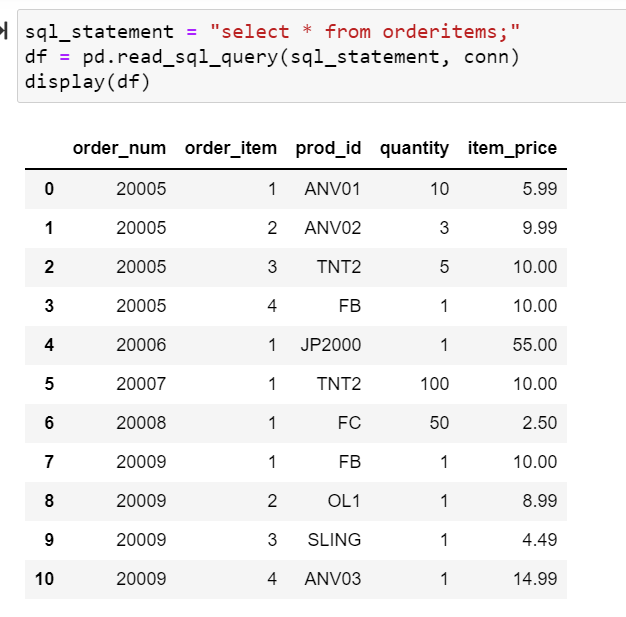This screenshot has width=626, height=617.
Task: Click the item_price column header
Action: (x=512, y=148)
